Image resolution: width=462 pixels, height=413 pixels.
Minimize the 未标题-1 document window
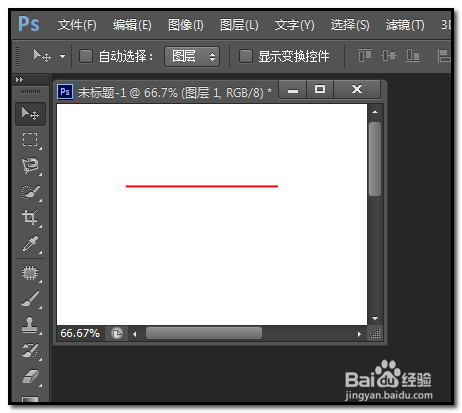point(293,90)
